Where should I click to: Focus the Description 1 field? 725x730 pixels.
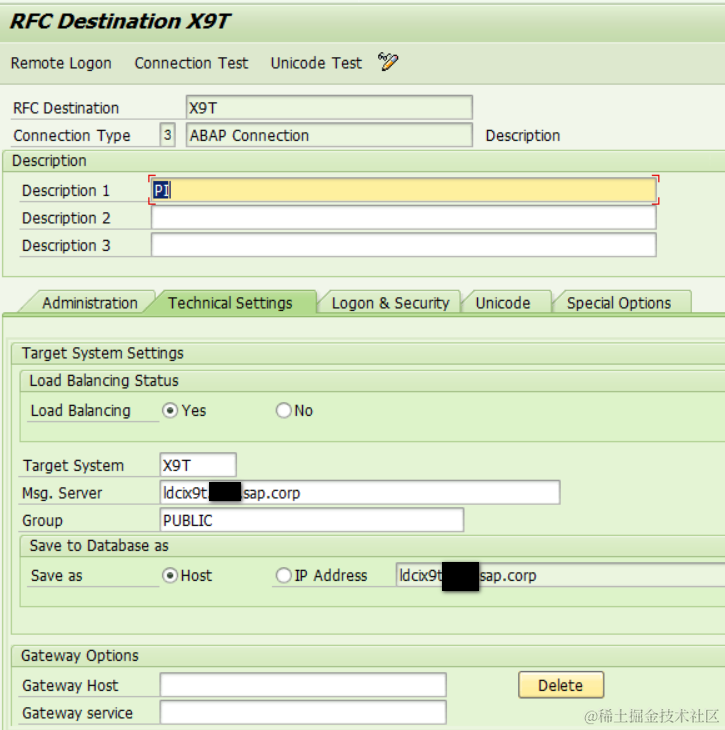[x=404, y=190]
